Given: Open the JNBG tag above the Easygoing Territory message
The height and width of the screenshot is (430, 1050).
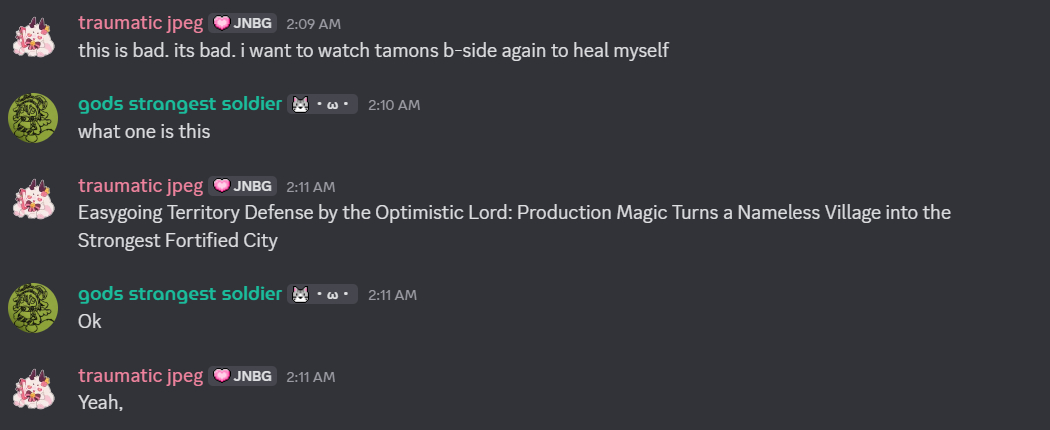Looking at the screenshot, I should [x=242, y=186].
